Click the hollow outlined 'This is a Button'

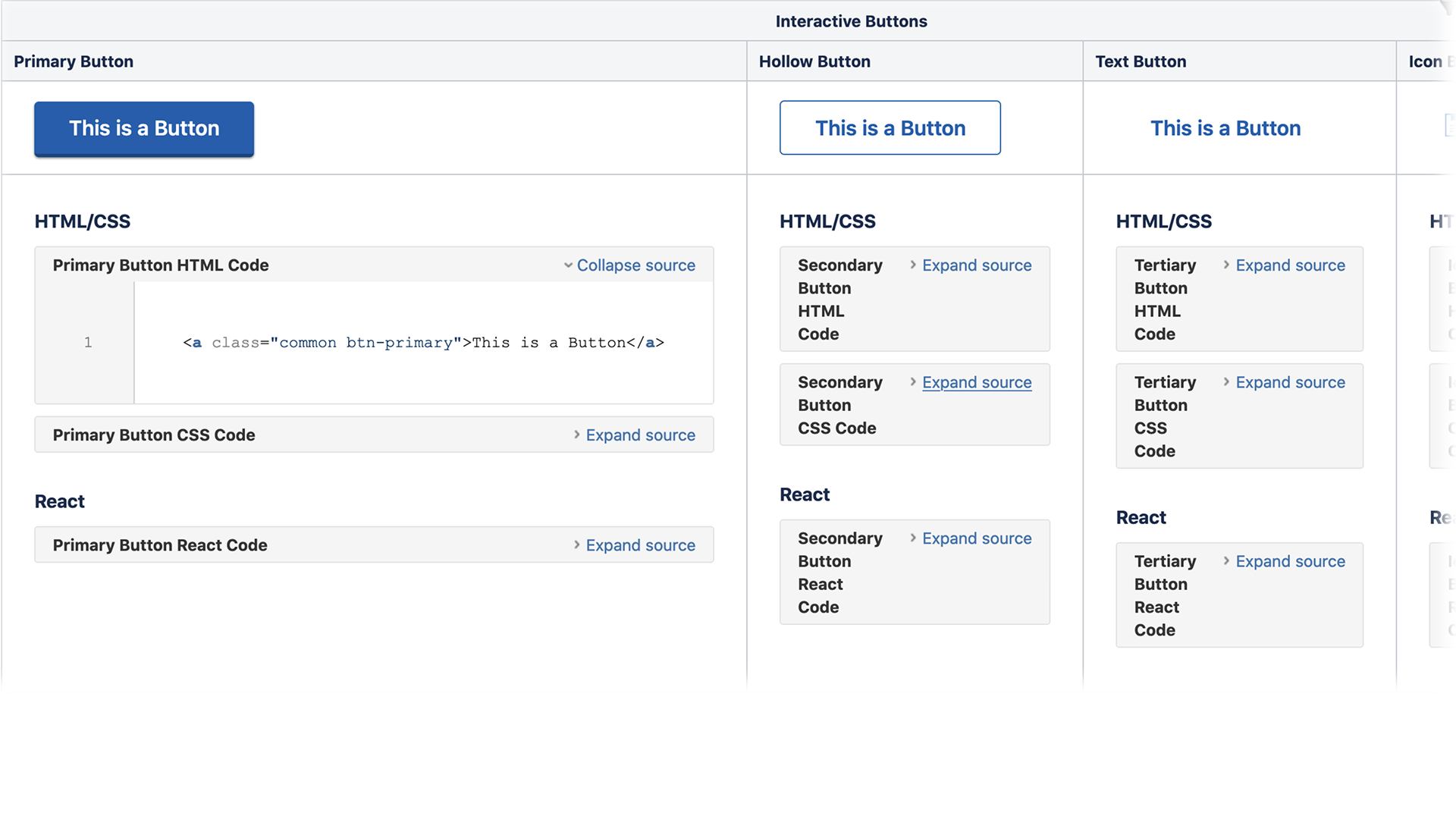tap(890, 128)
